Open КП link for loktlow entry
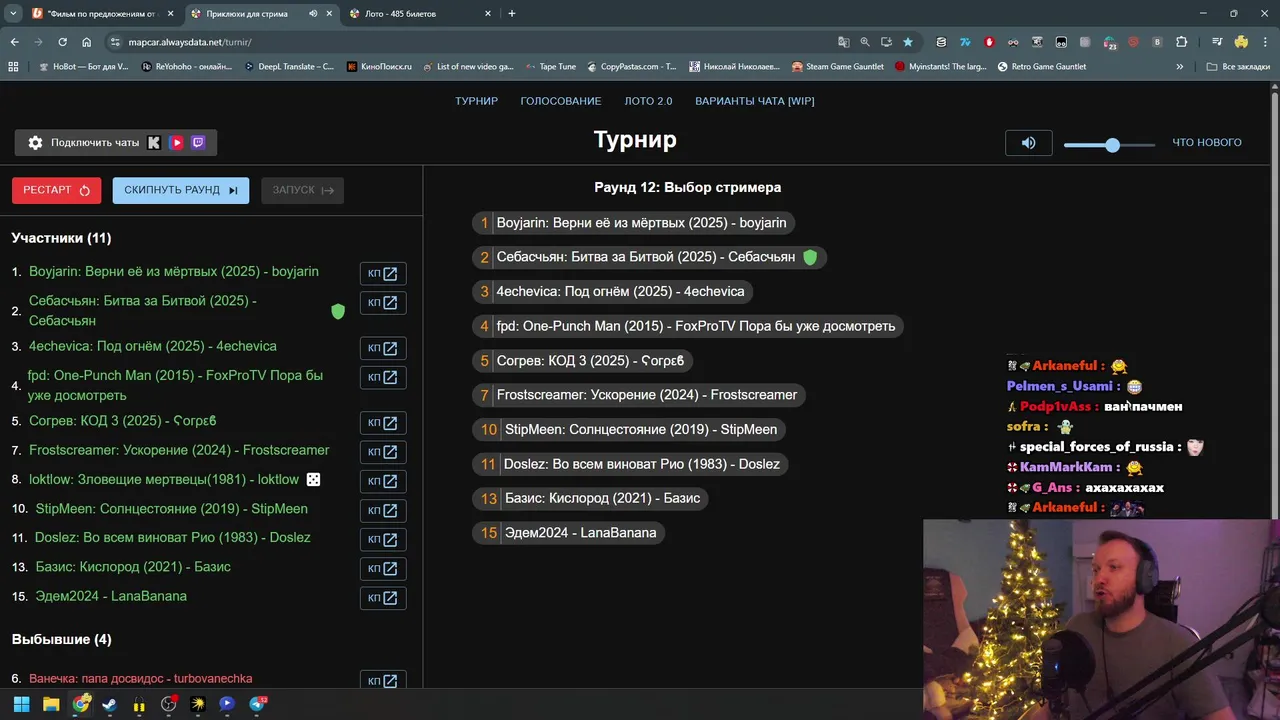This screenshot has width=1280, height=720. pyautogui.click(x=383, y=481)
